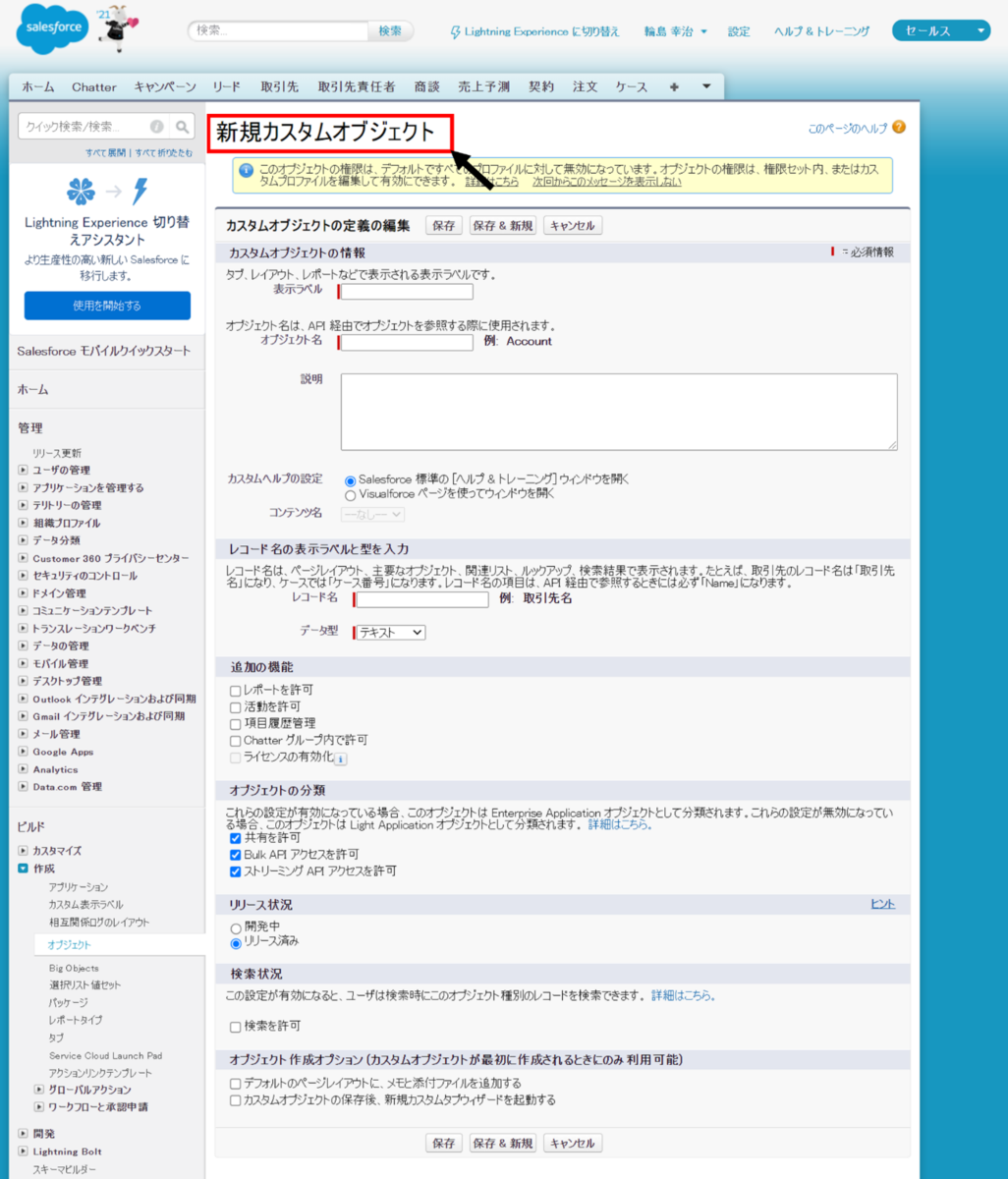Check 新規カスタムタブウィザードを起動する option
1008x1179 pixels.
(x=235, y=1100)
